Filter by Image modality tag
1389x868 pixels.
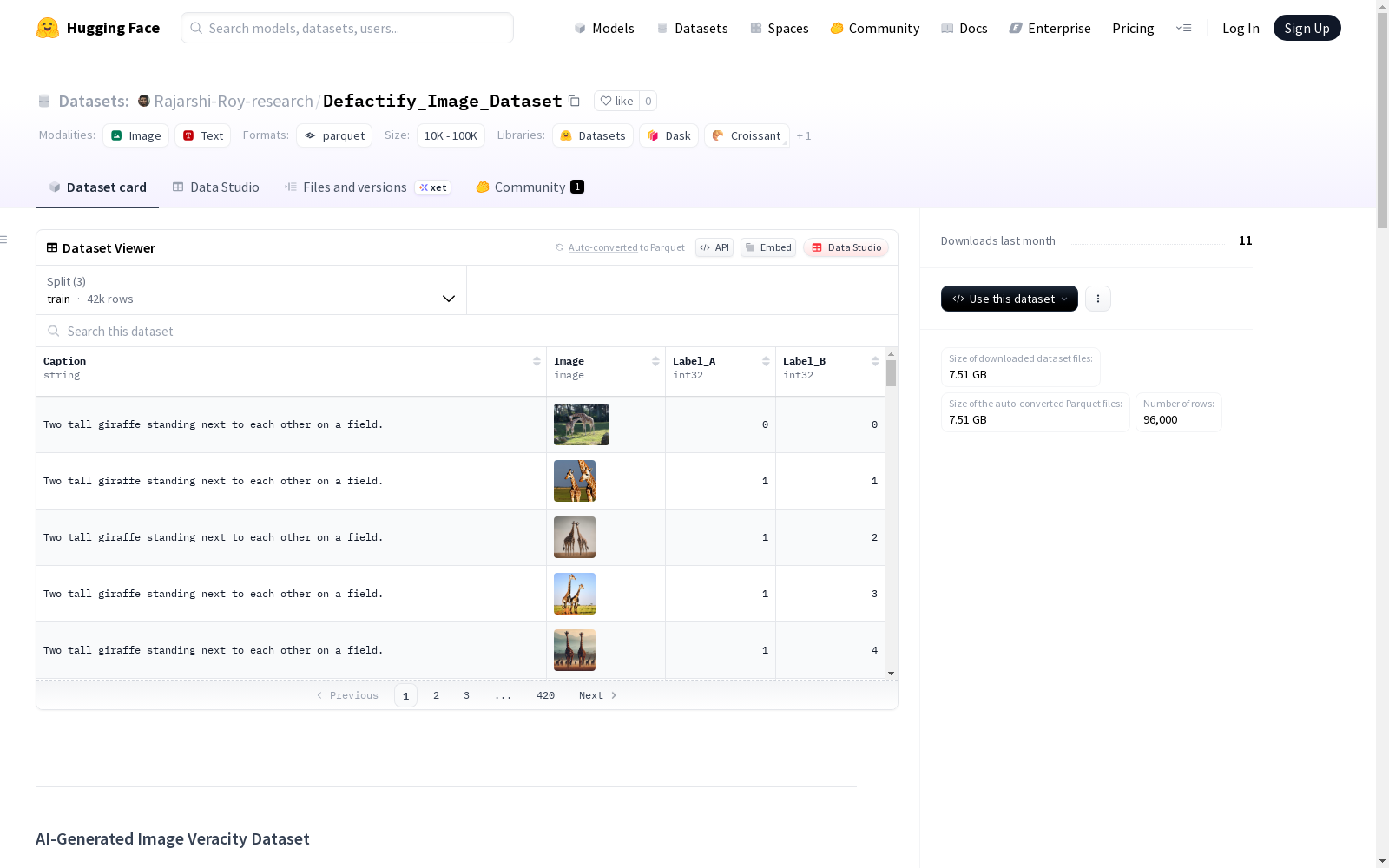(x=136, y=135)
